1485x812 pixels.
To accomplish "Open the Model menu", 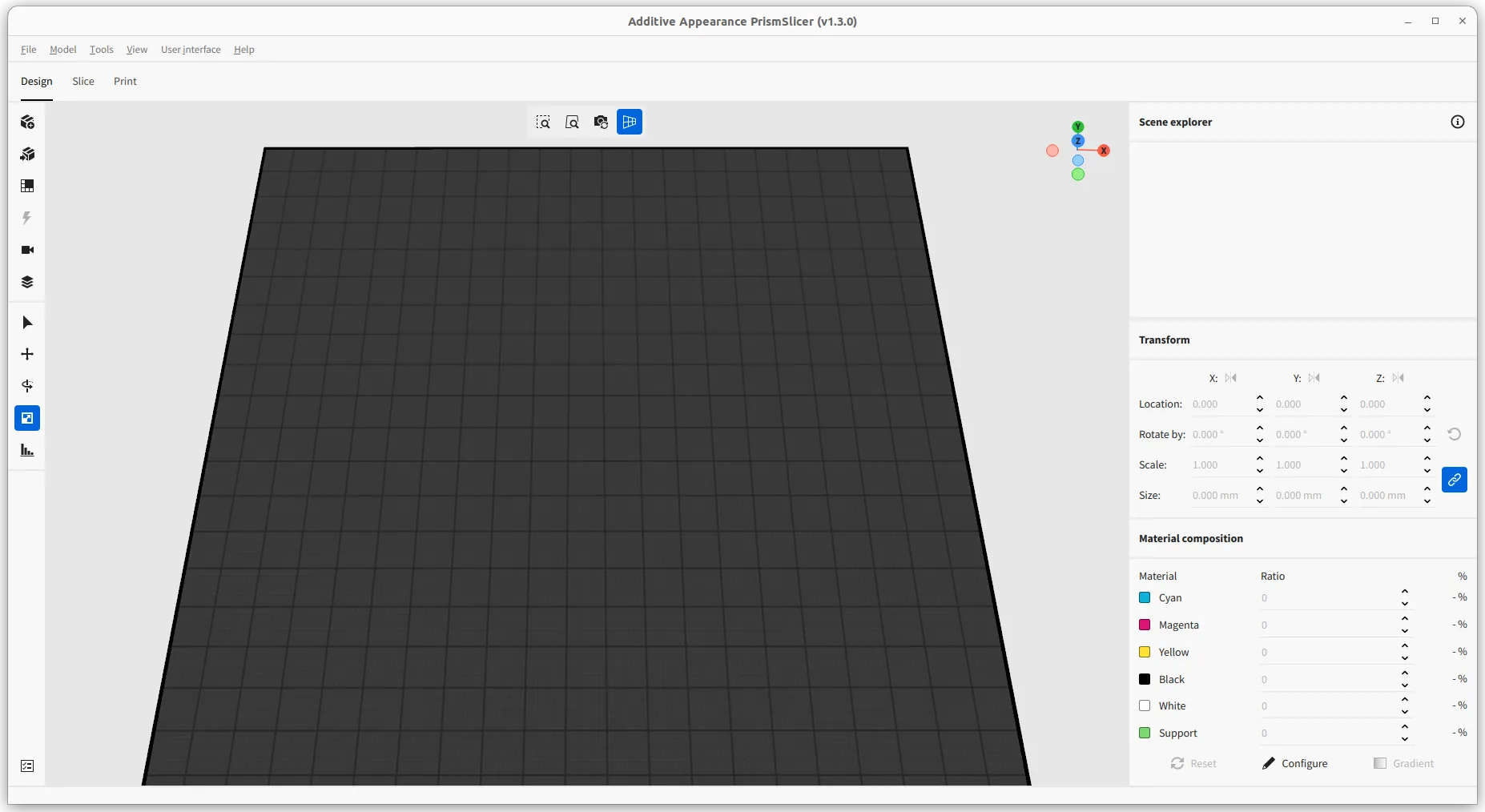I will tap(63, 49).
